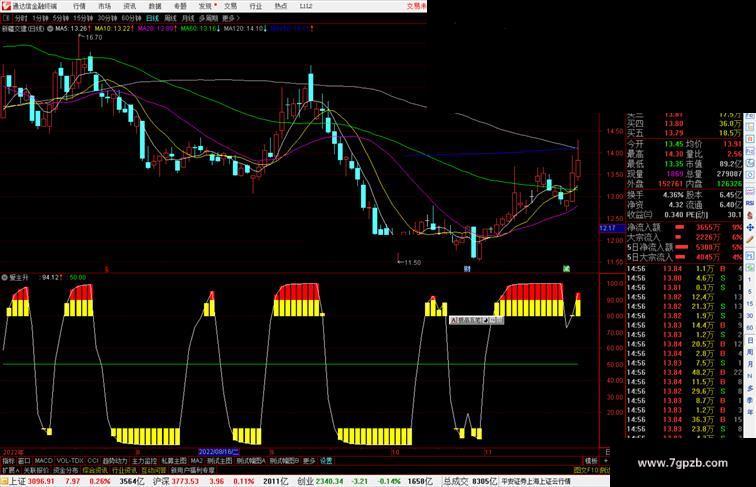Viewport: 756px width, 487px height.
Task: Click sidebar 年 period shortcut
Action: point(750,412)
